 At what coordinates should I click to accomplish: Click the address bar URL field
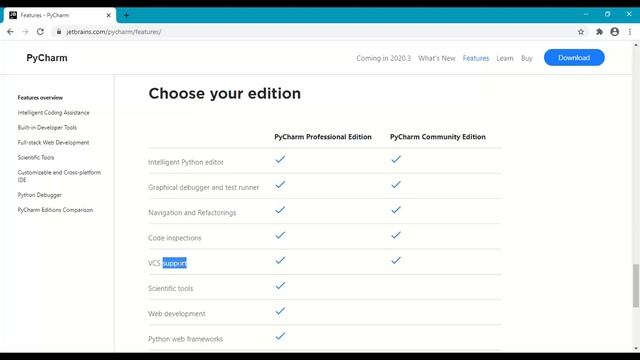(314, 31)
